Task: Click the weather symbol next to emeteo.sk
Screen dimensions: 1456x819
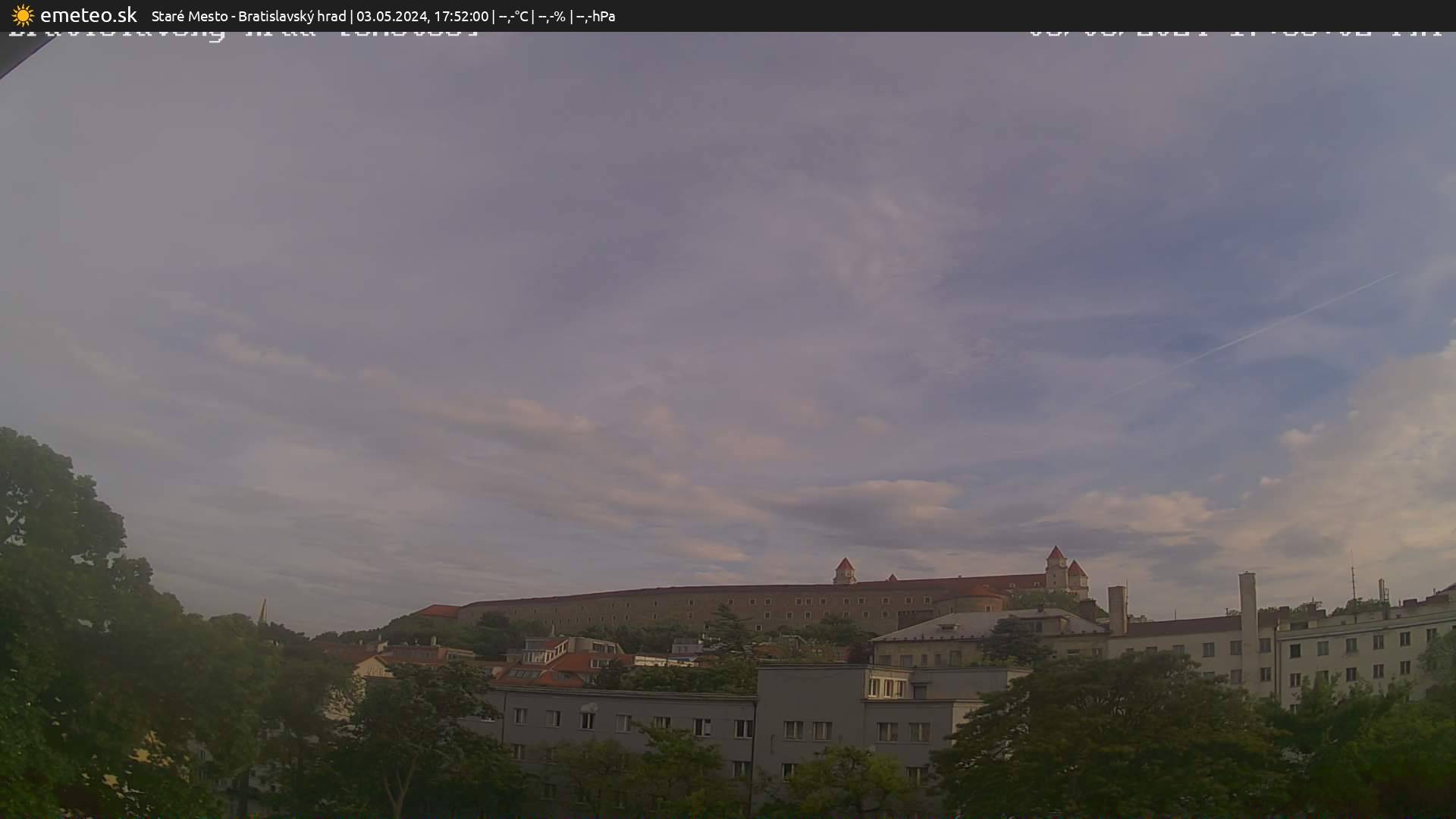Action: tap(23, 15)
